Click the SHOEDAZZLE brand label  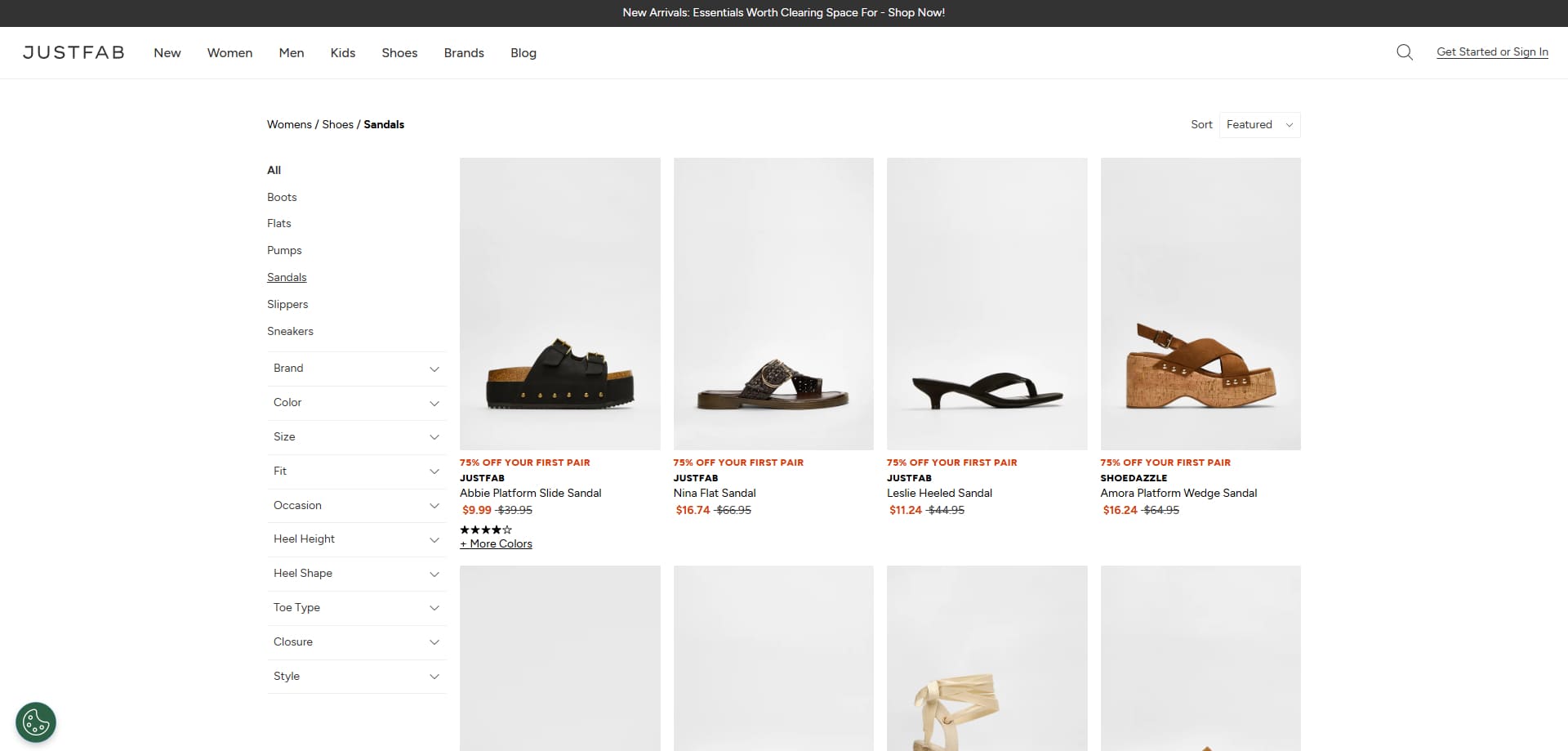tap(1134, 478)
